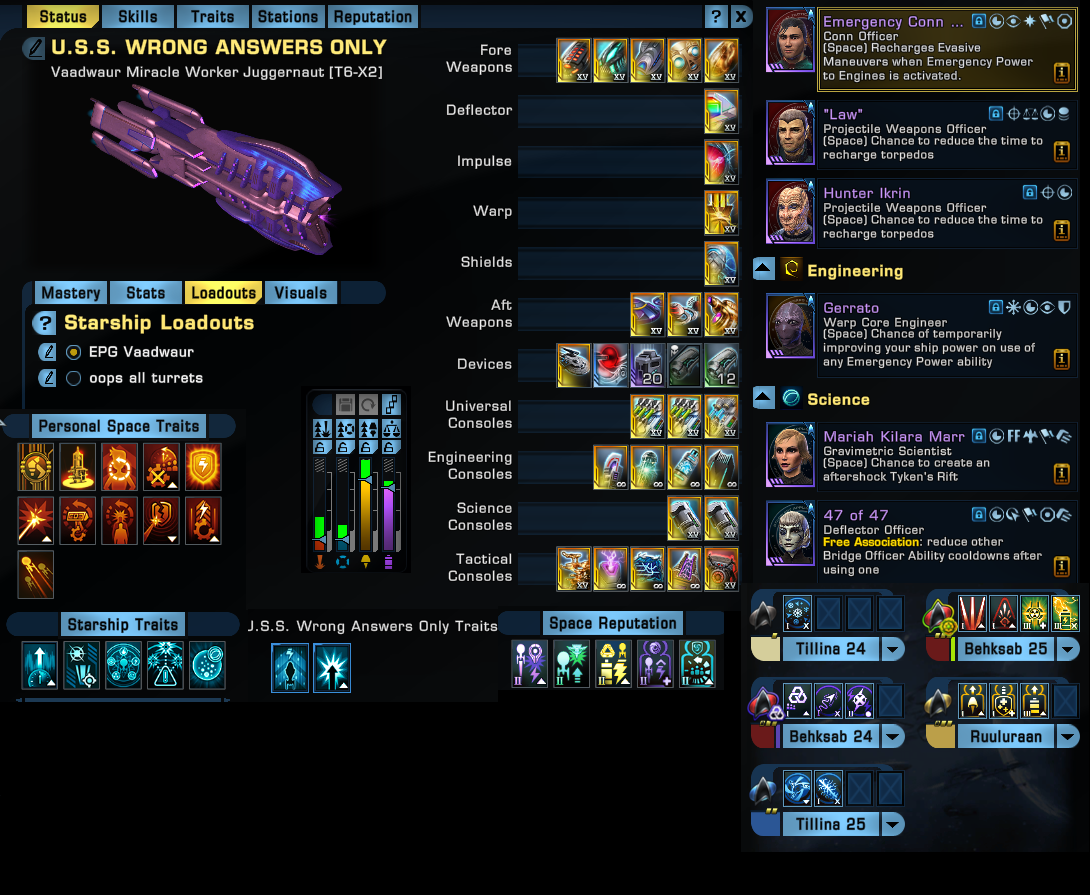Select the EPG Vaadwaur loadout radio button

(73, 353)
